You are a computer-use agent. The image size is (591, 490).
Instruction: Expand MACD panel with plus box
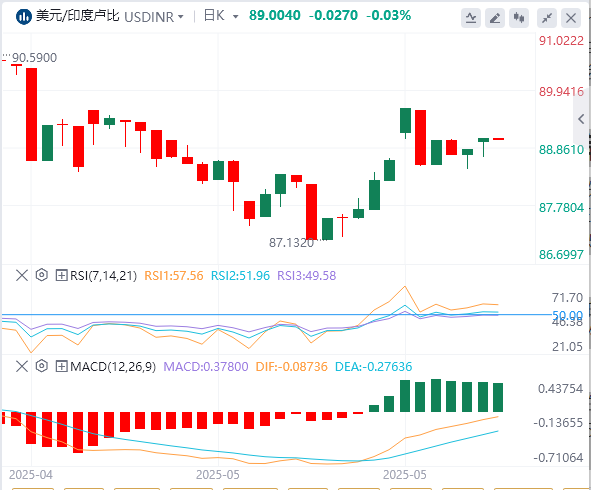coord(61,366)
